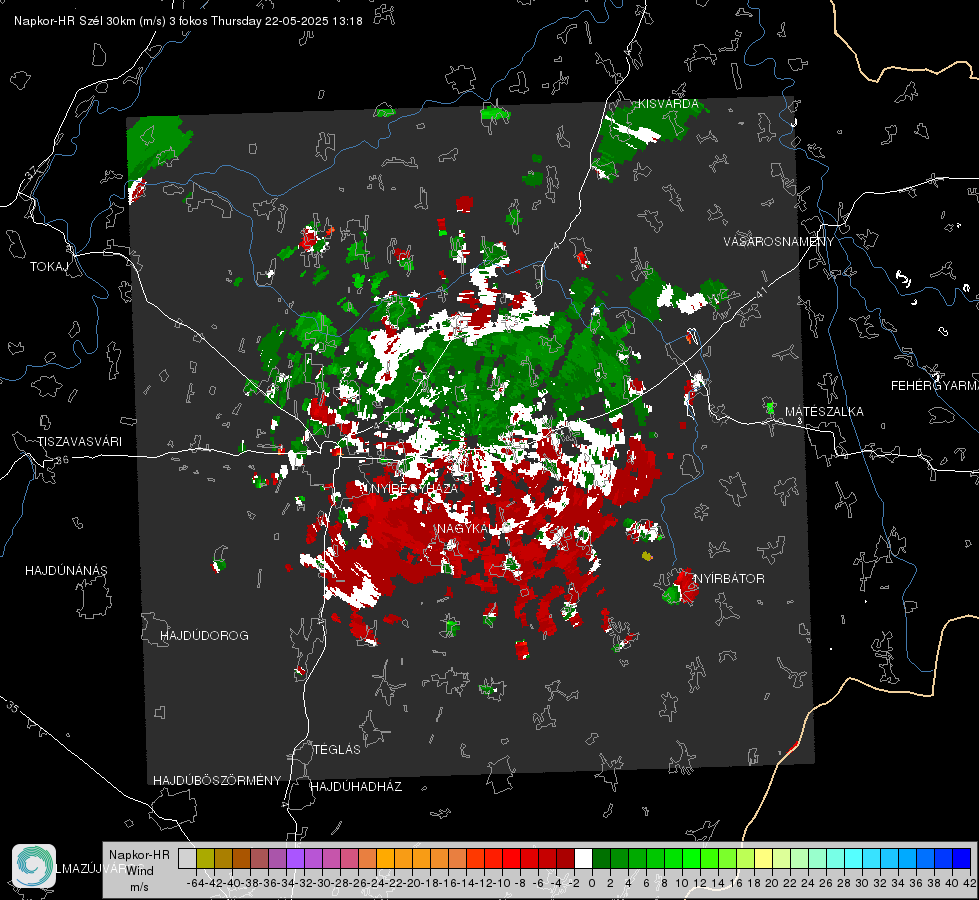Click the HAJDÚBÖSZÖRMÉNY label
Screen dimensions: 979x900
pos(217,780)
